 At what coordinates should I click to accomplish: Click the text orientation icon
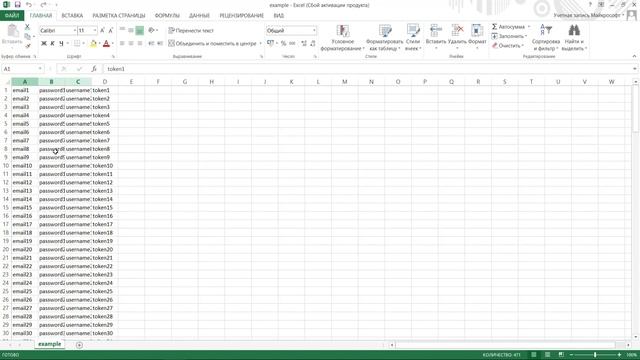[x=151, y=30]
